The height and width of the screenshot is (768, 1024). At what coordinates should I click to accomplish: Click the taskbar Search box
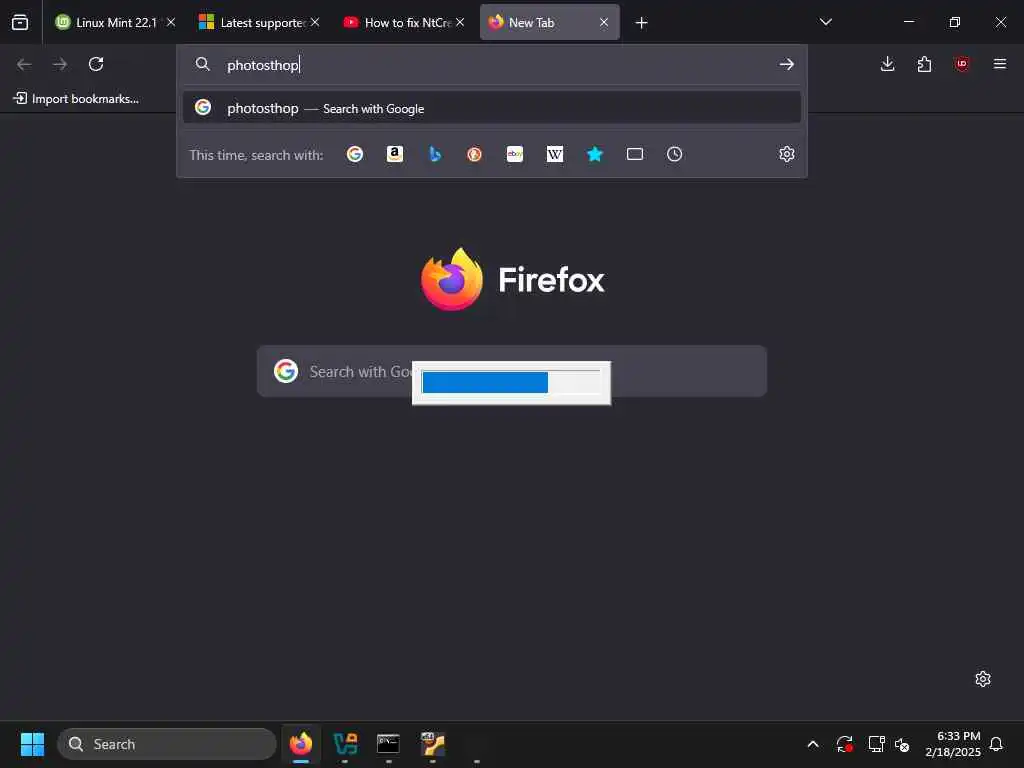click(167, 744)
